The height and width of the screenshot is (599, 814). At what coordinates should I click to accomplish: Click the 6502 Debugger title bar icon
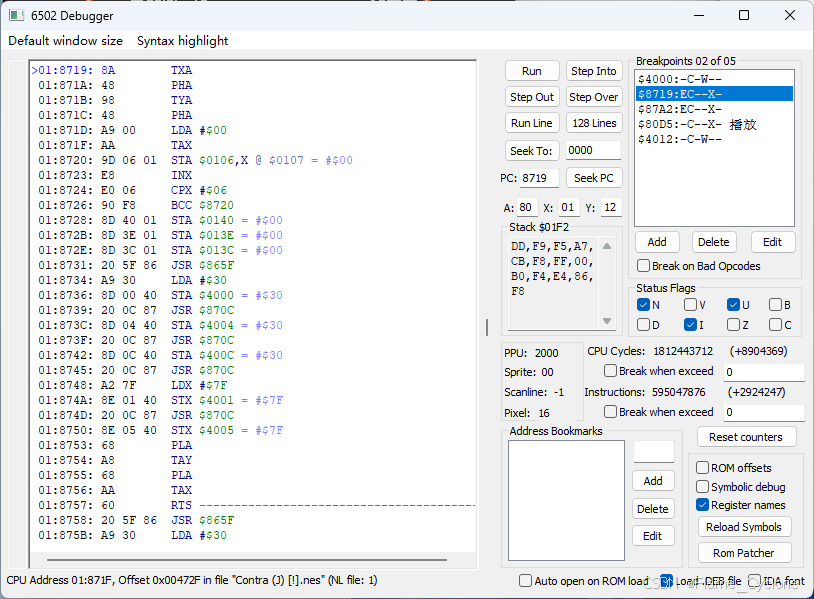click(x=16, y=16)
